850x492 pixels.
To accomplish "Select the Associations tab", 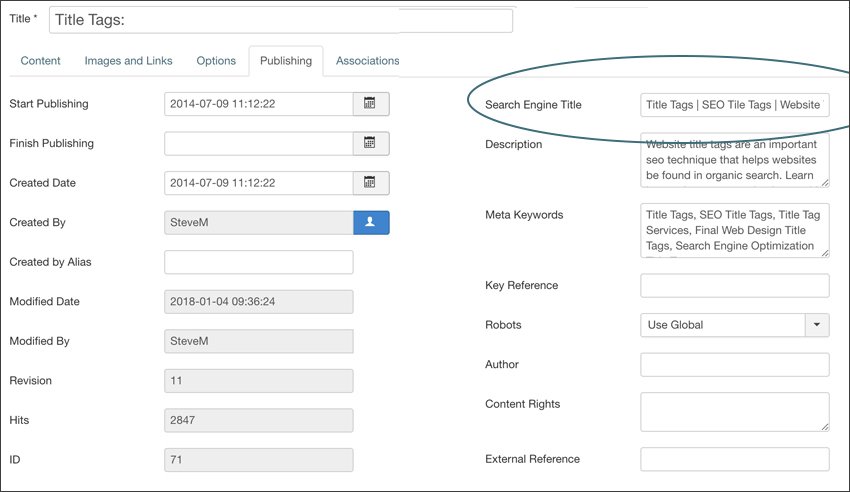I will coord(368,61).
